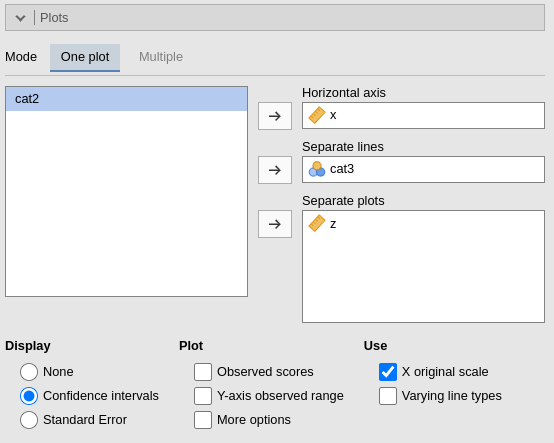554x443 pixels.
Task: Select Confidence intervals display option
Action: point(29,396)
